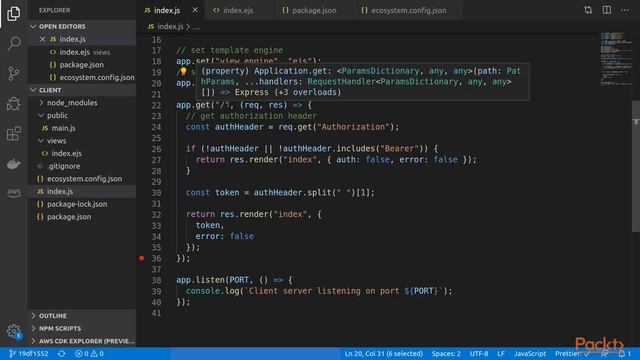Click the index.js breadcrumb item

pos(166,27)
